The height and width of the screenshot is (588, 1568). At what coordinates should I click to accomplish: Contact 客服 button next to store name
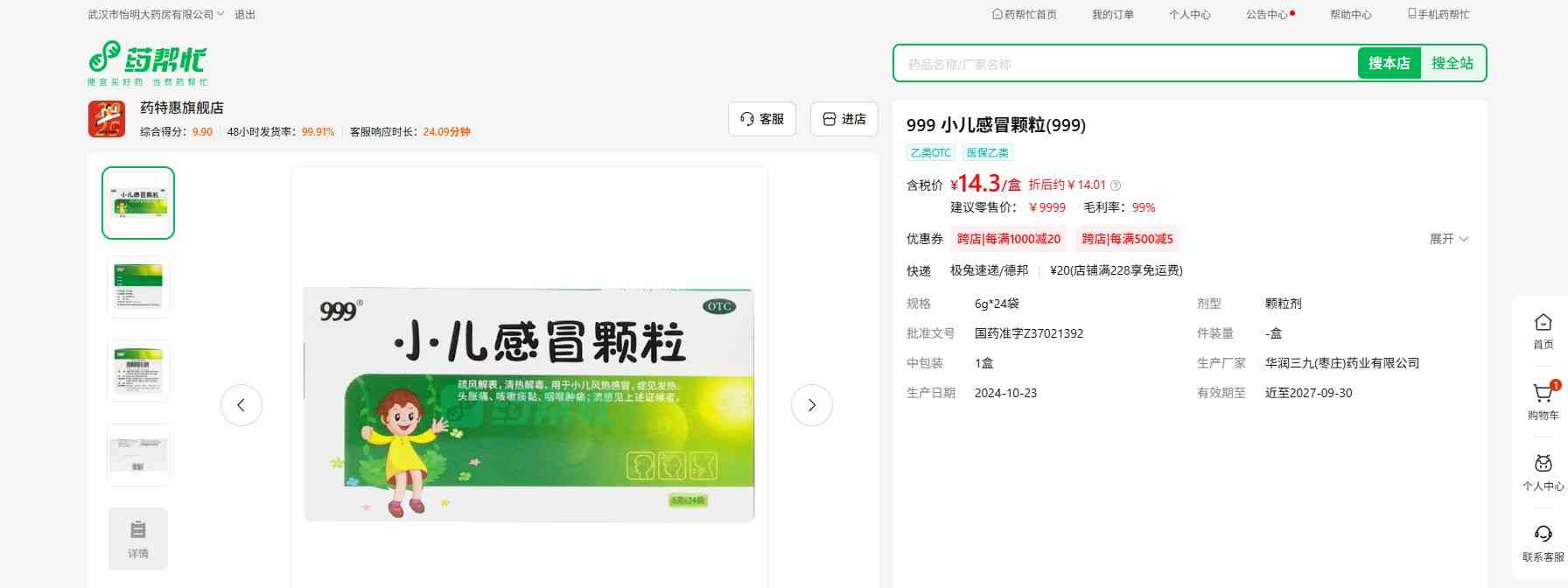(x=761, y=119)
